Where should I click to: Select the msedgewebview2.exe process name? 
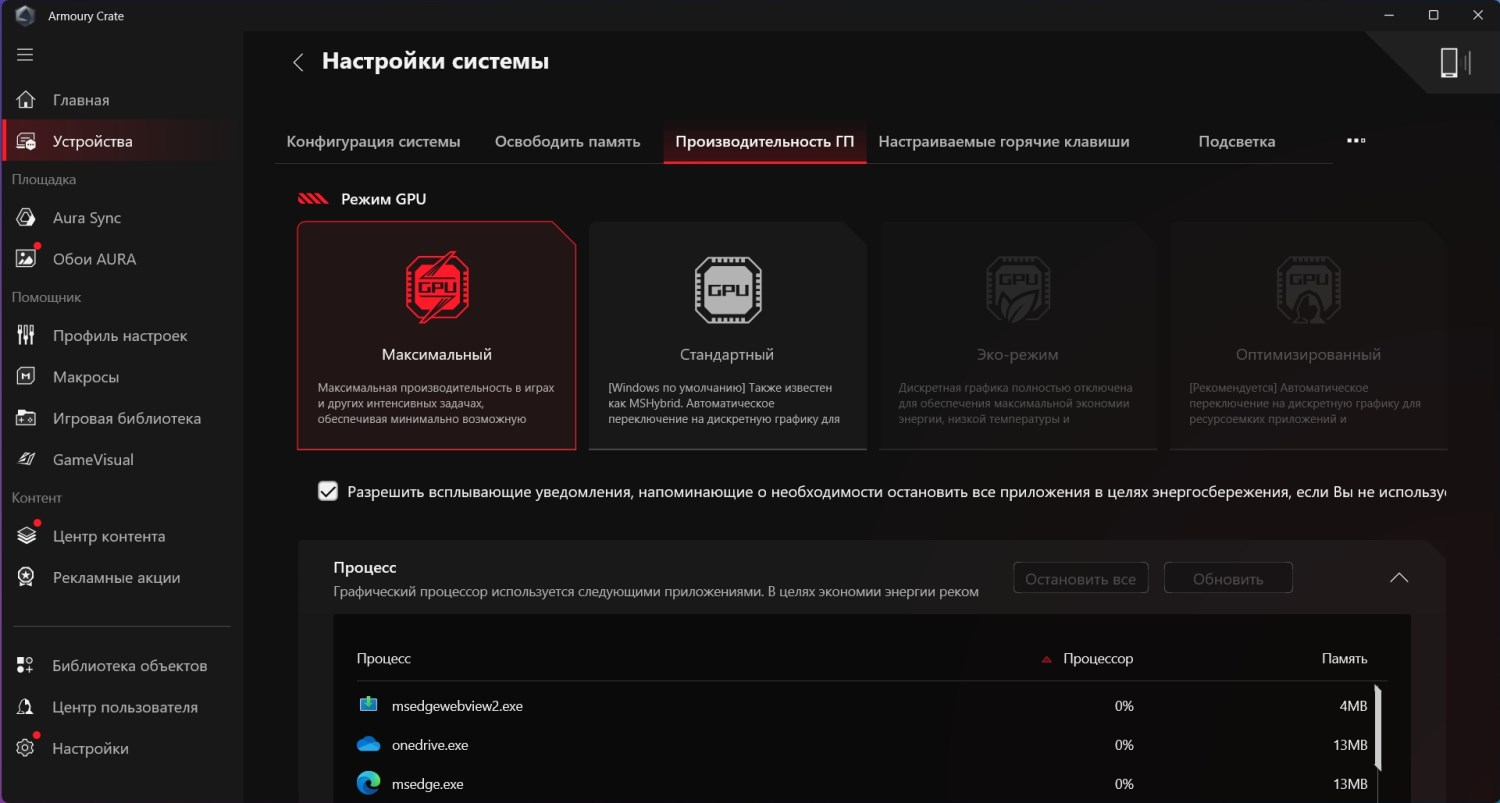pos(458,706)
